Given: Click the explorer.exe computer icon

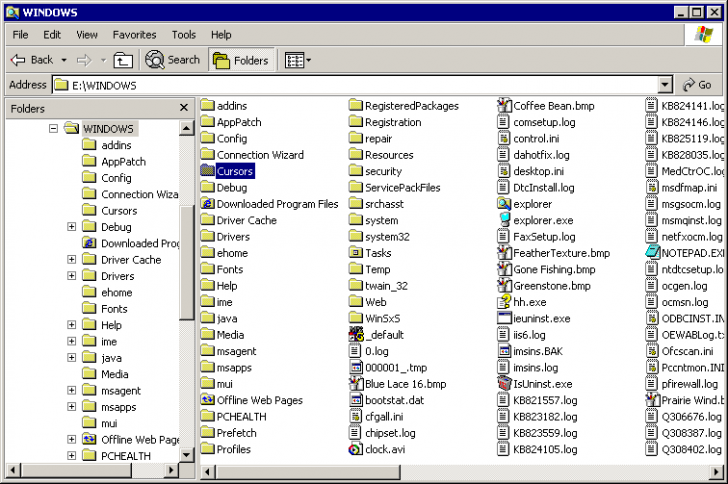Looking at the screenshot, I should coord(504,220).
